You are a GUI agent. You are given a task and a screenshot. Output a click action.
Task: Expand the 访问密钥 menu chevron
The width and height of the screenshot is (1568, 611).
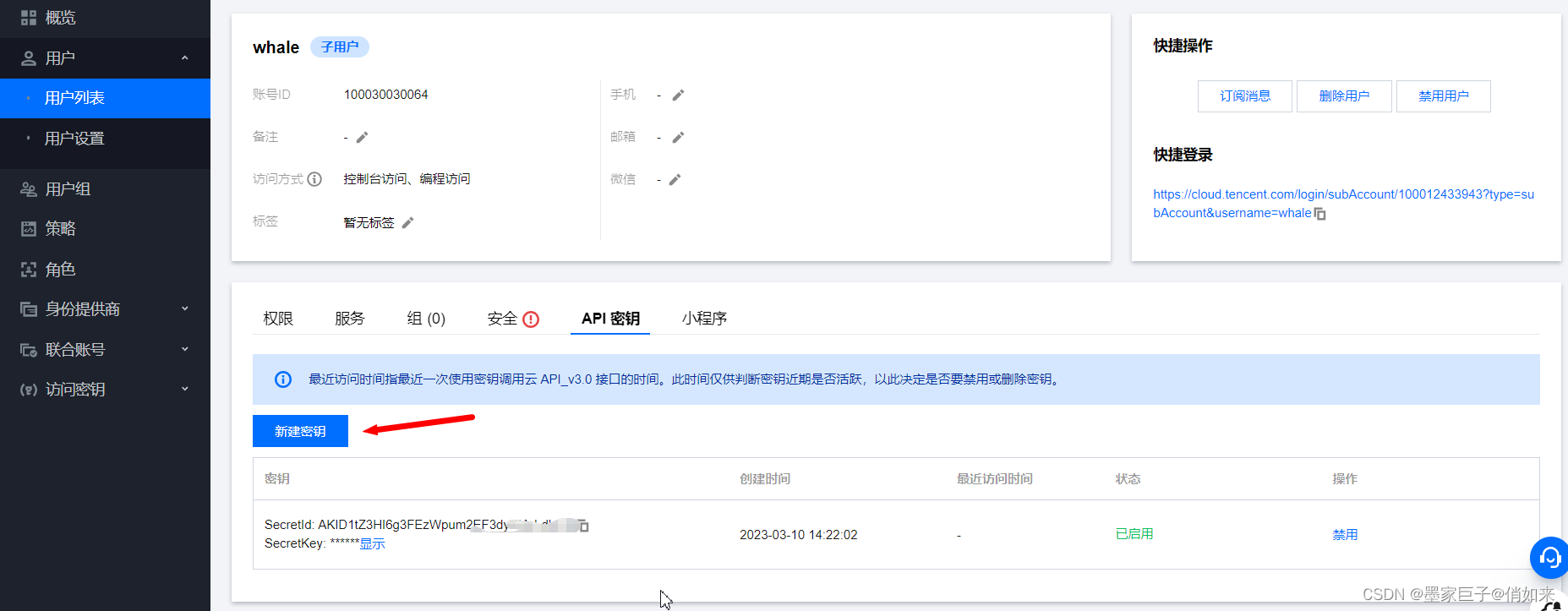pyautogui.click(x=184, y=390)
